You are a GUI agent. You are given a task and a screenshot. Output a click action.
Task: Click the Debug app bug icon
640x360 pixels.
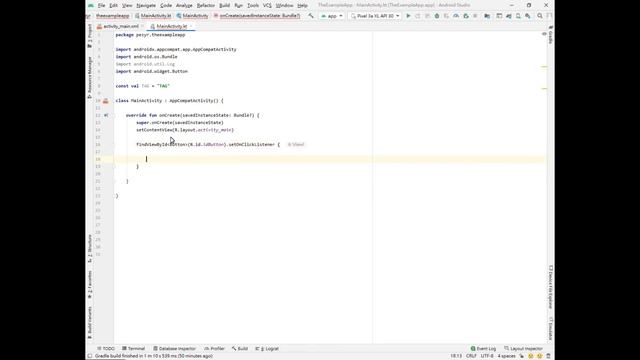[x=437, y=16]
